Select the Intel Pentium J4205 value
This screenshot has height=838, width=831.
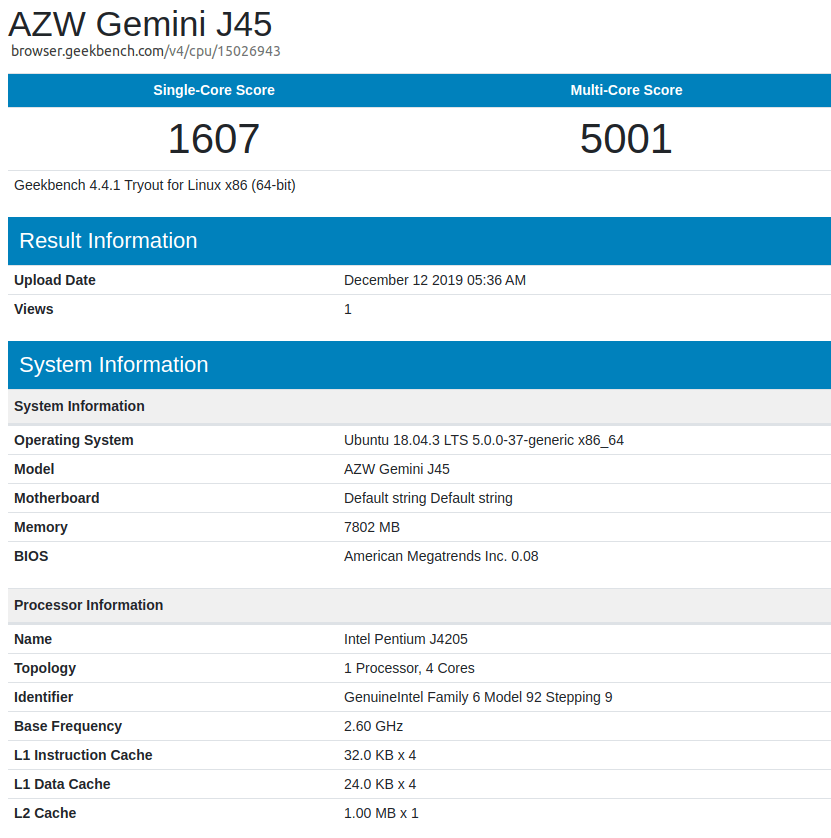point(406,639)
